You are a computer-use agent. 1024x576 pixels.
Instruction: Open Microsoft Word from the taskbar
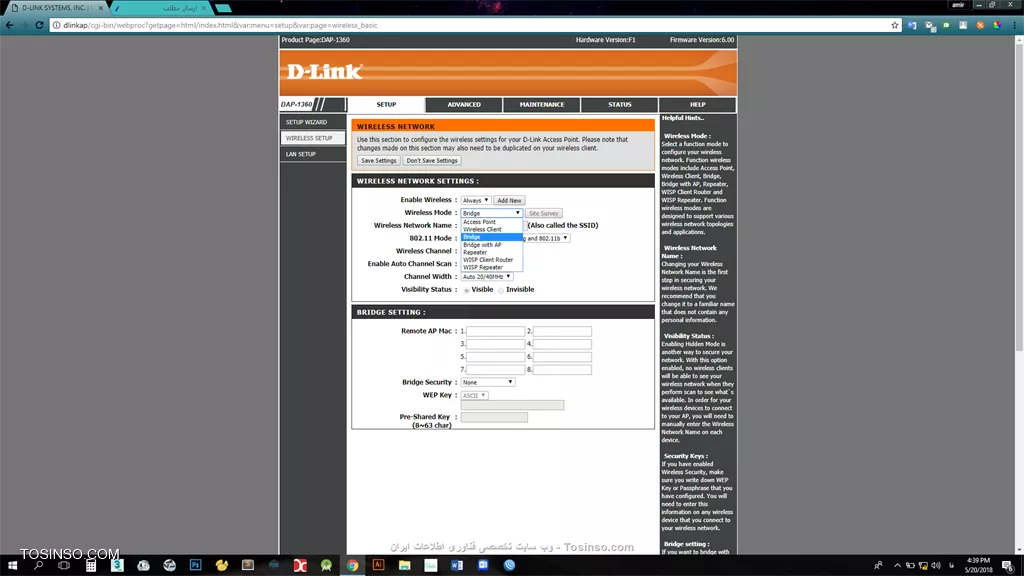[x=456, y=565]
